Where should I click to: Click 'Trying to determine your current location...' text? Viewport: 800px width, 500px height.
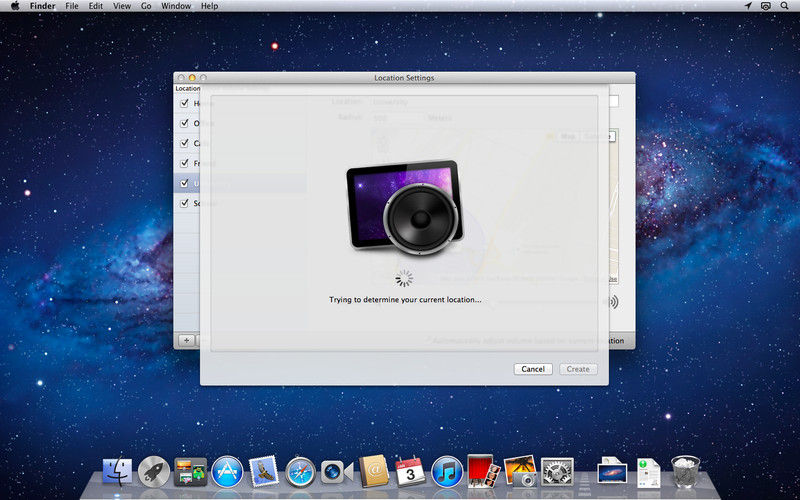405,299
